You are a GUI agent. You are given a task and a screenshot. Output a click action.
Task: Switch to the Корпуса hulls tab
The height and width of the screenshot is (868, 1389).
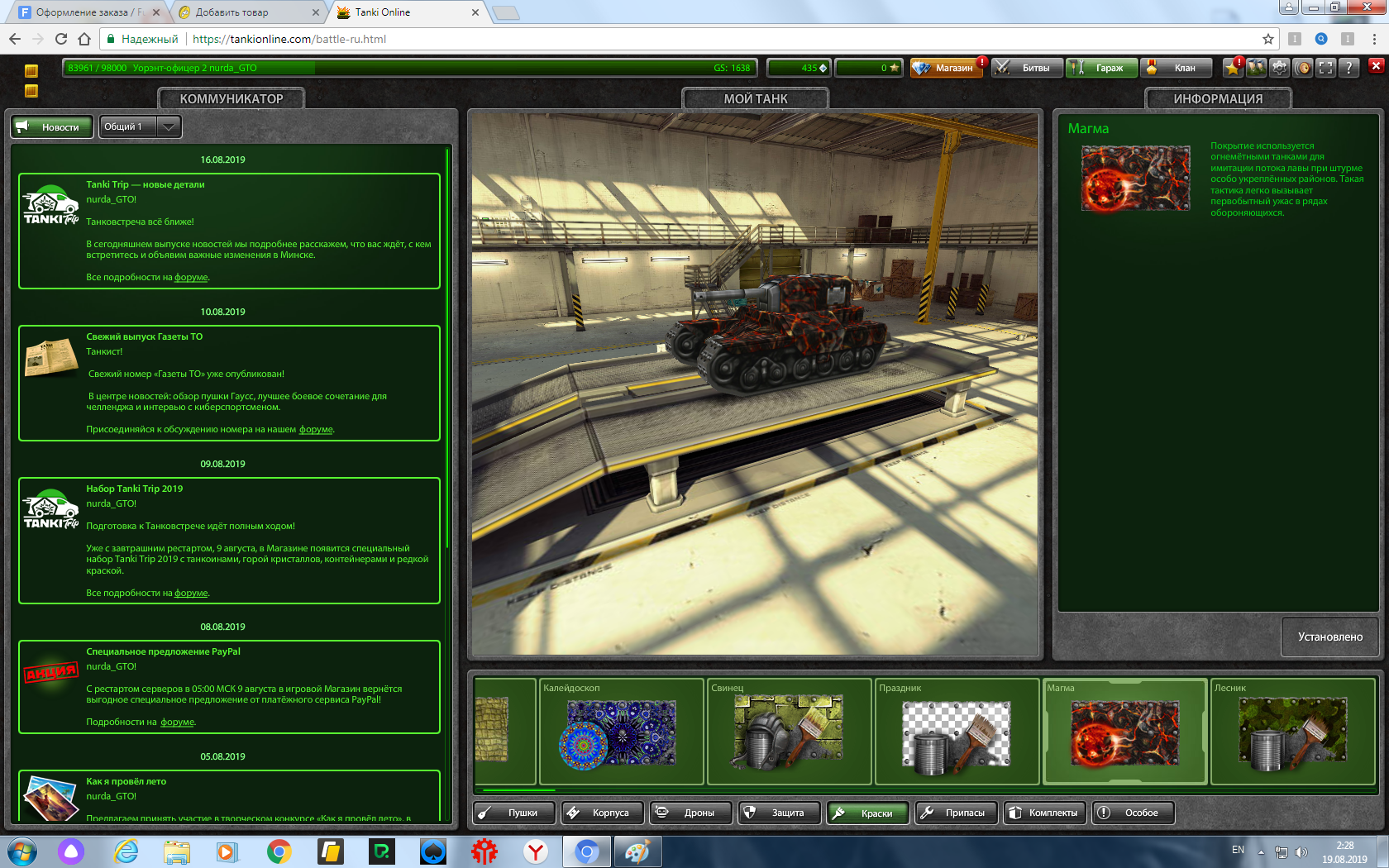[x=603, y=813]
